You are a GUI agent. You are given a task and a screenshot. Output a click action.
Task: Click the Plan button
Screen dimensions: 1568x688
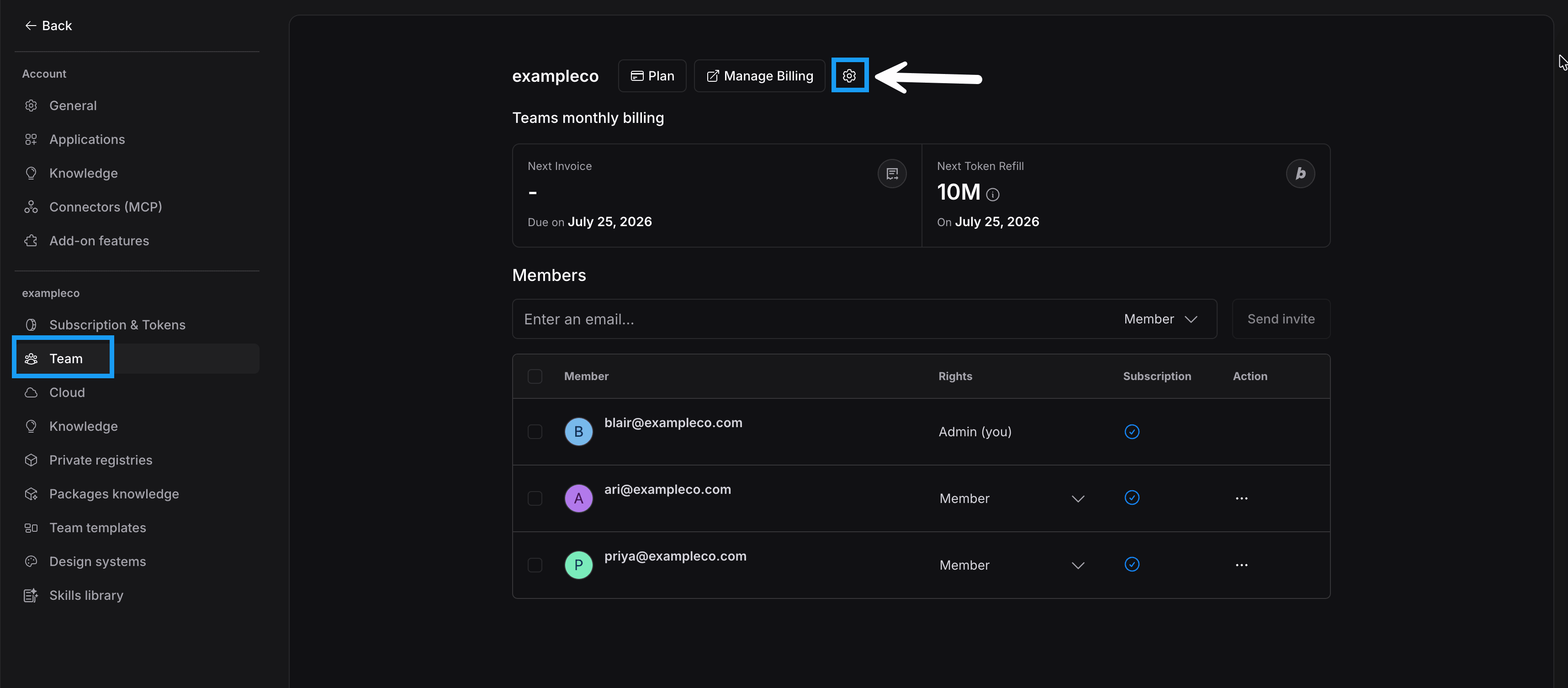(x=652, y=76)
